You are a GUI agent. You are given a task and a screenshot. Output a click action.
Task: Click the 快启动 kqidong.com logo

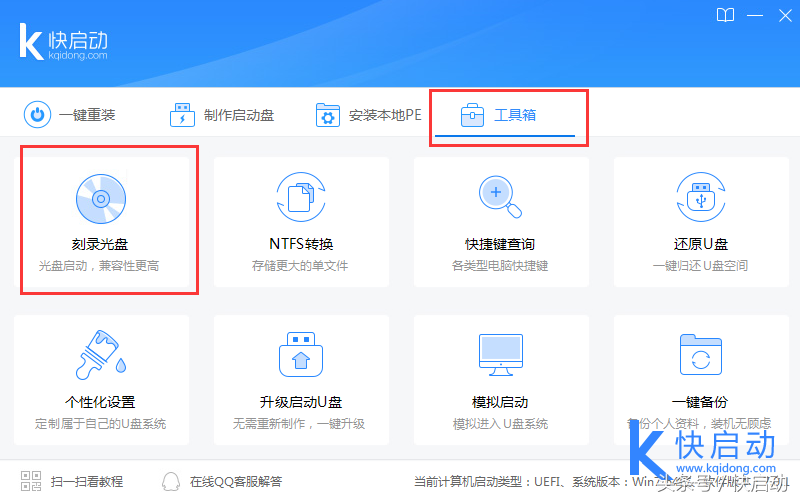click(x=63, y=42)
